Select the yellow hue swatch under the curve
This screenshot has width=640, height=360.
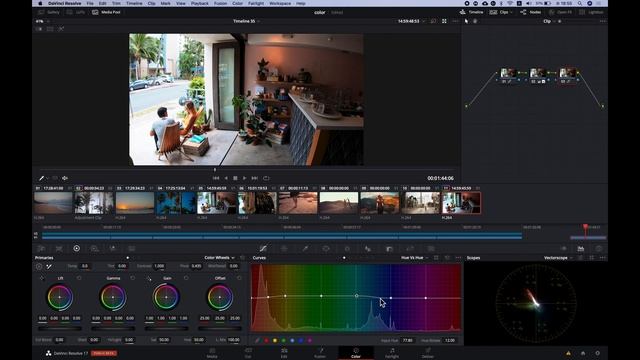pos(275,340)
